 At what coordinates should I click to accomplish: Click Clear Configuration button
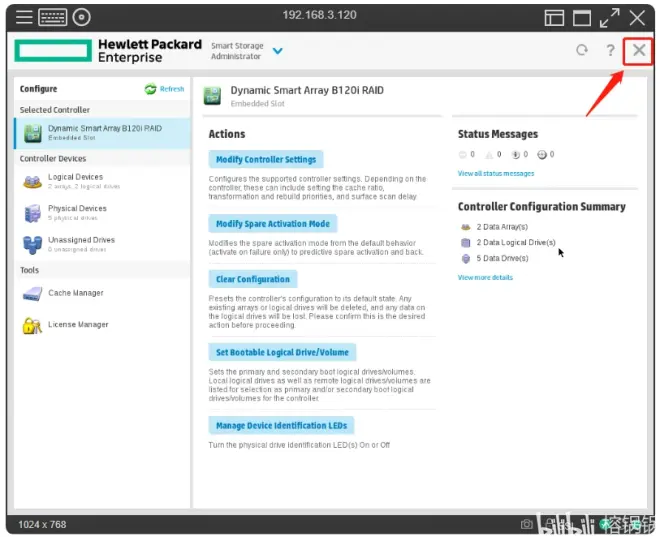point(253,279)
